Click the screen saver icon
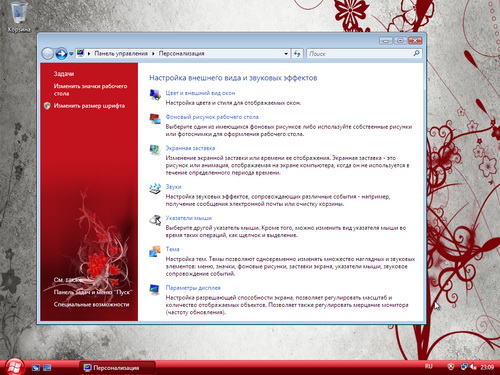The image size is (500, 375). click(x=155, y=150)
